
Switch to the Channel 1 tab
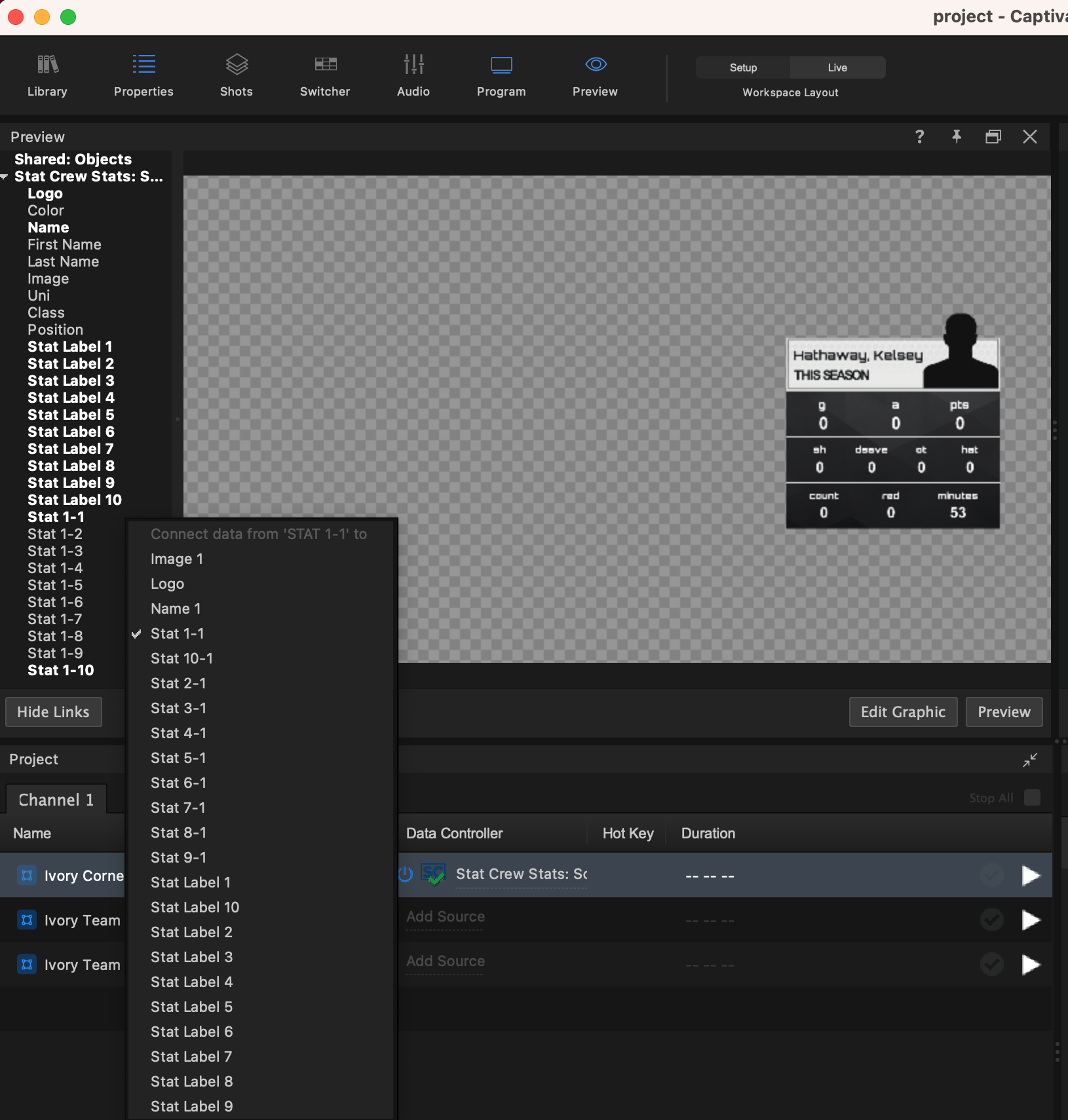[56, 800]
